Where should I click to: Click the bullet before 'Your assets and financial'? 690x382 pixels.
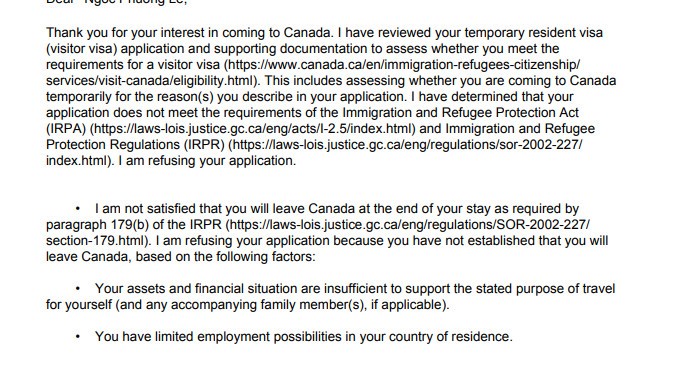[x=78, y=289]
